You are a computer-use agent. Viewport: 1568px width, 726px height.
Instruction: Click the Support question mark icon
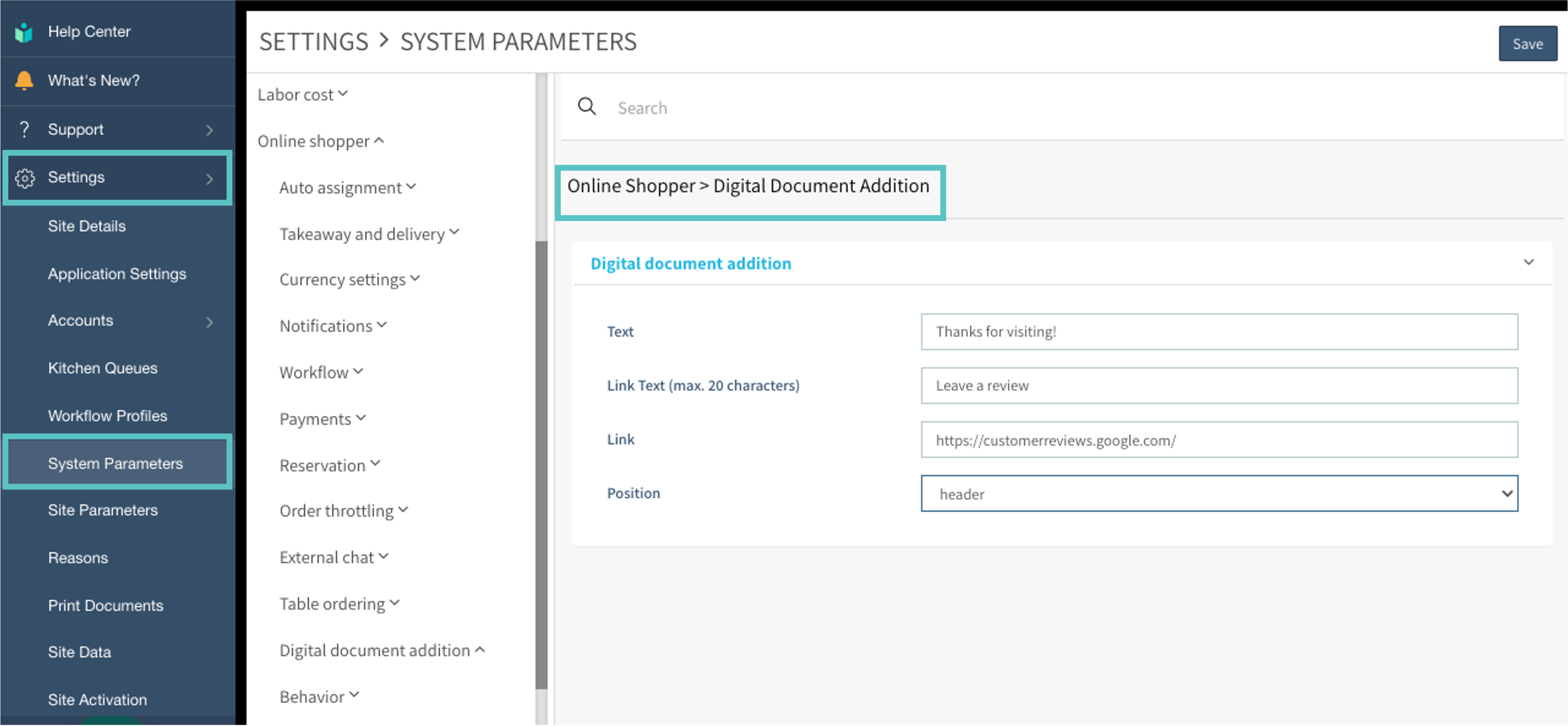[24, 129]
